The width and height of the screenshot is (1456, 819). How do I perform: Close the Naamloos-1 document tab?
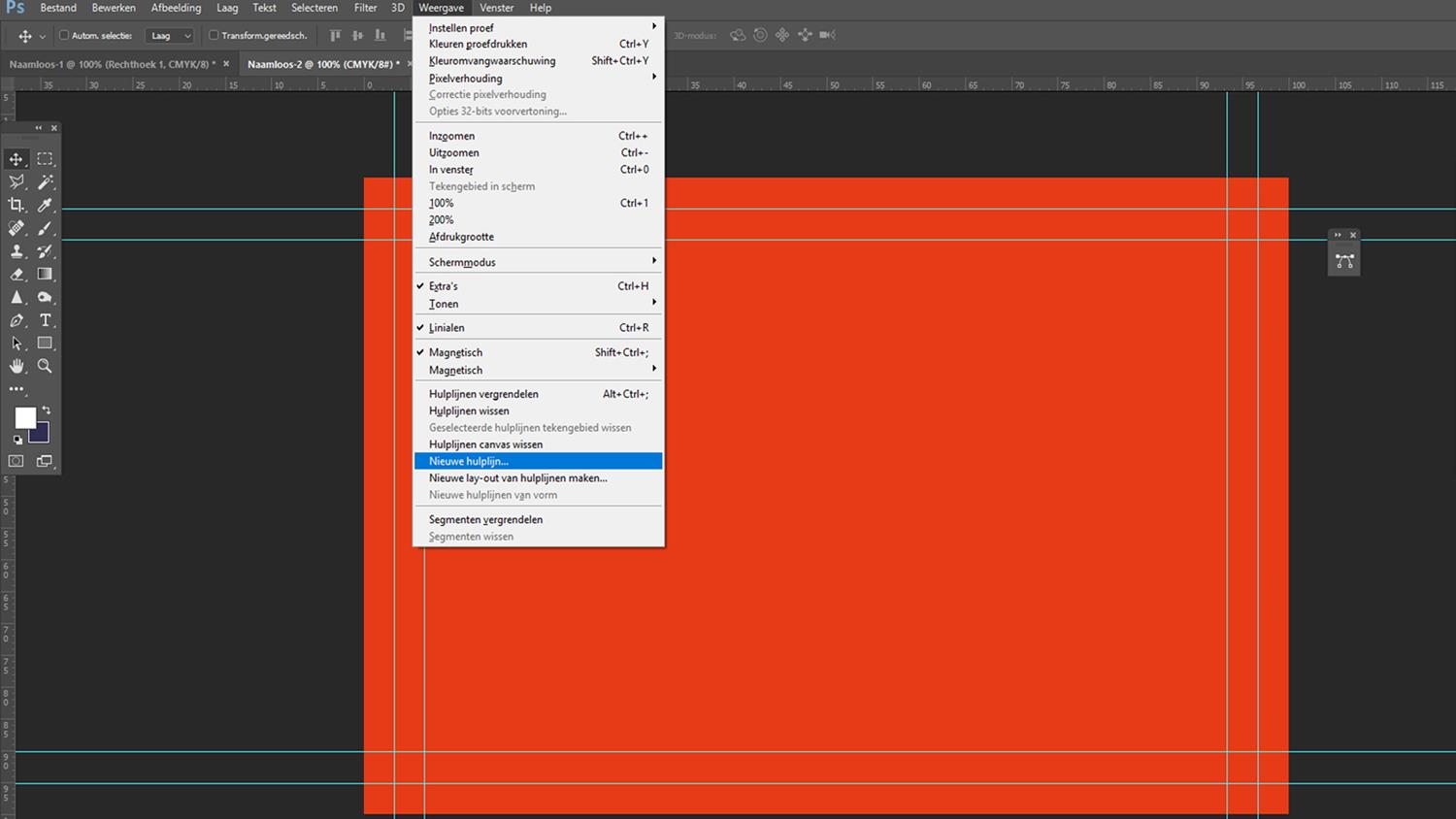coord(226,64)
